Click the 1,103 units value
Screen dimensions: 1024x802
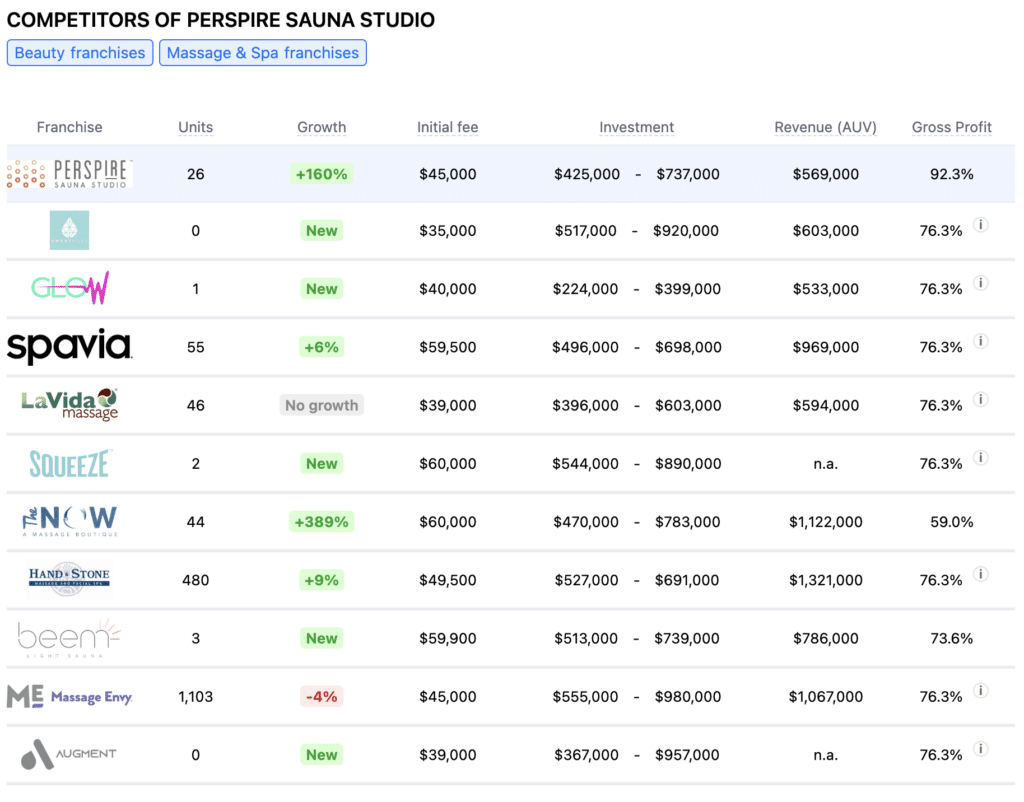click(195, 697)
